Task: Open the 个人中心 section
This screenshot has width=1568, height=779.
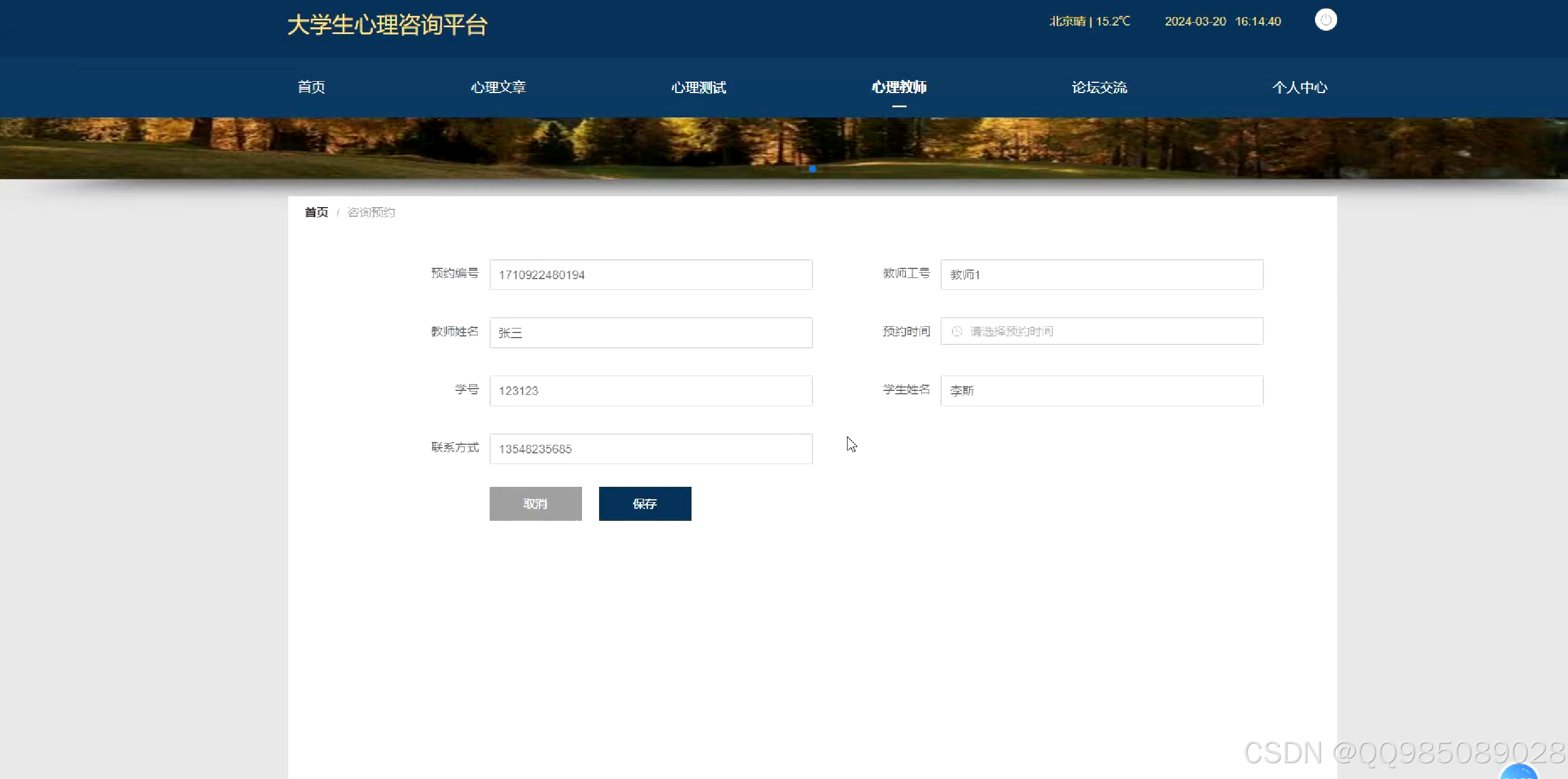Action: coord(1300,87)
